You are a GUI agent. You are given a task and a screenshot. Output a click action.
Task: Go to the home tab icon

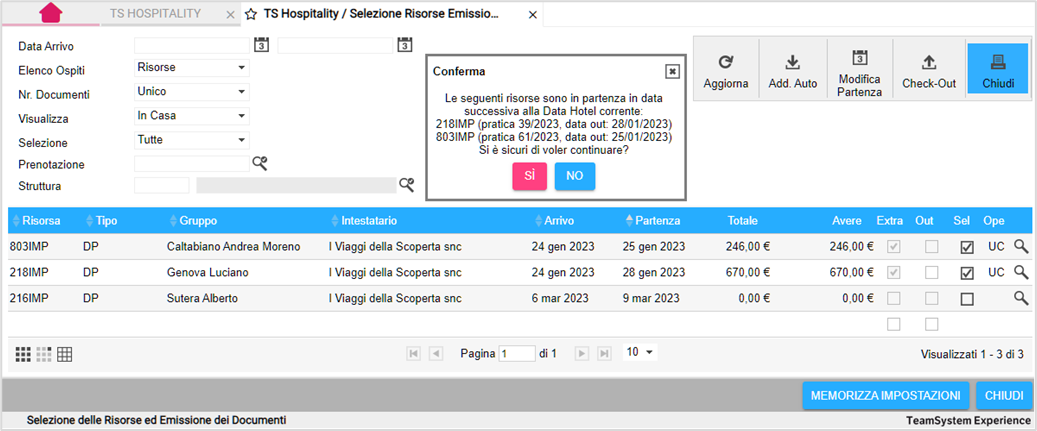[x=51, y=13]
